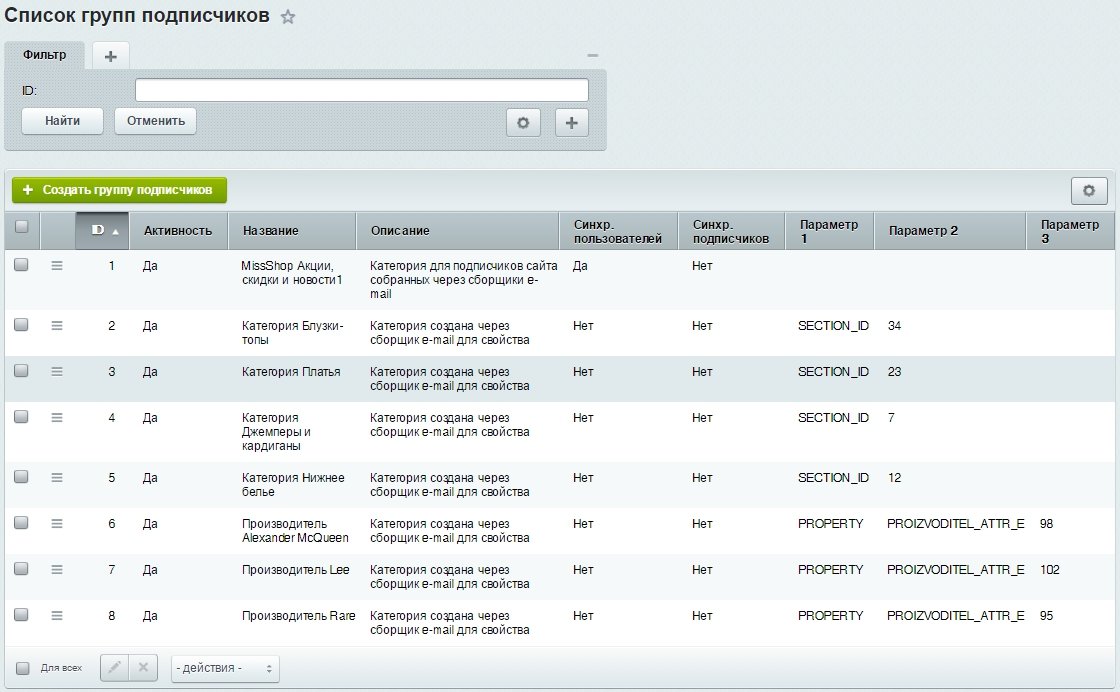Click 'Да' in Синхр. пользователей column
Screen dimensions: 1120x692
pyautogui.click(x=580, y=266)
